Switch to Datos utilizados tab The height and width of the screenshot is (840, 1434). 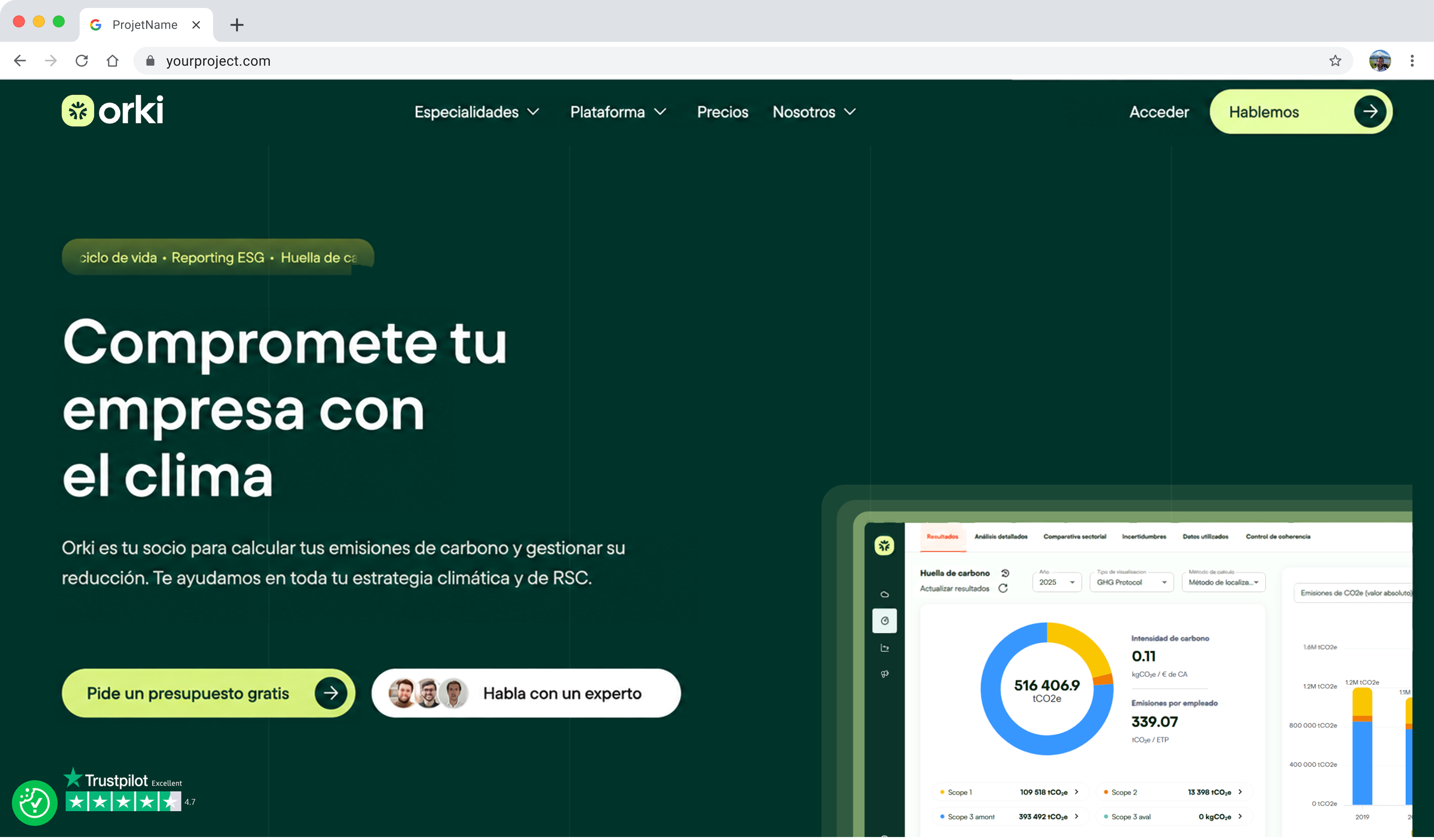pos(1205,537)
